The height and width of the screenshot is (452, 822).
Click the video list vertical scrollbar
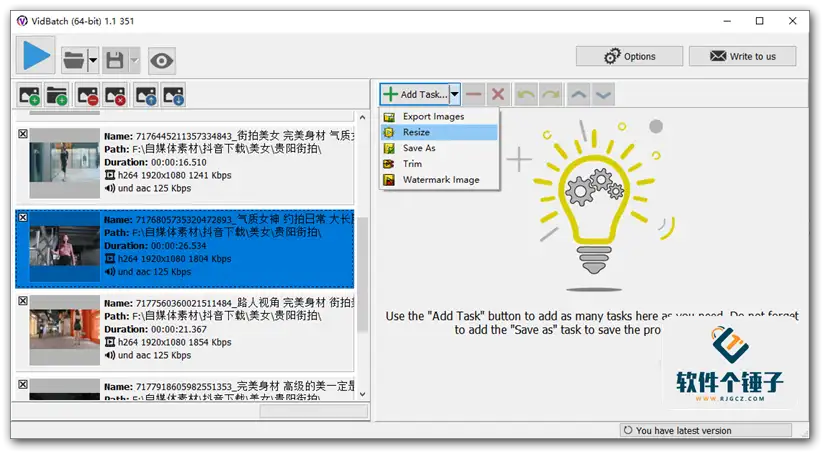point(362,250)
